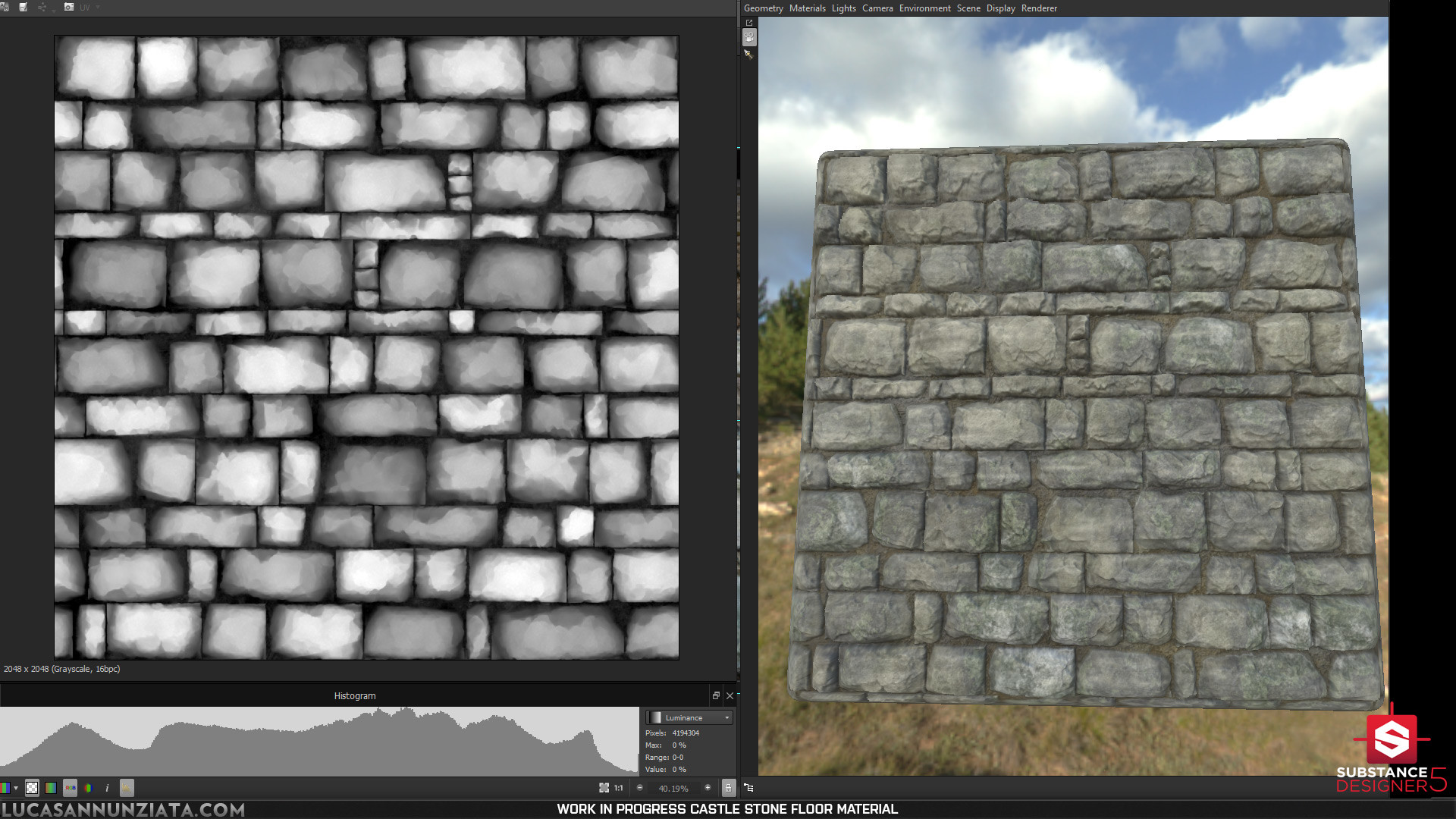The image size is (1456, 819).
Task: Open the Renderer menu
Action: tap(1038, 8)
